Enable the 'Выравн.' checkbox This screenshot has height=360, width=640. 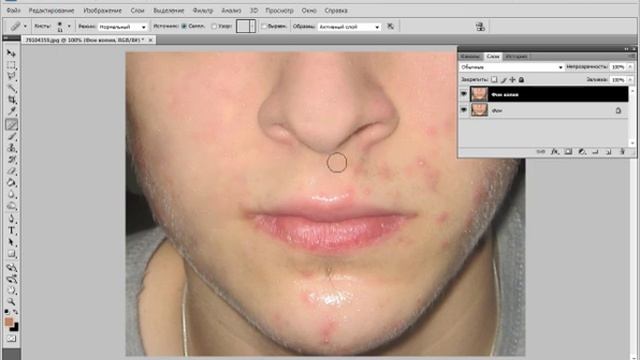pos(264,27)
